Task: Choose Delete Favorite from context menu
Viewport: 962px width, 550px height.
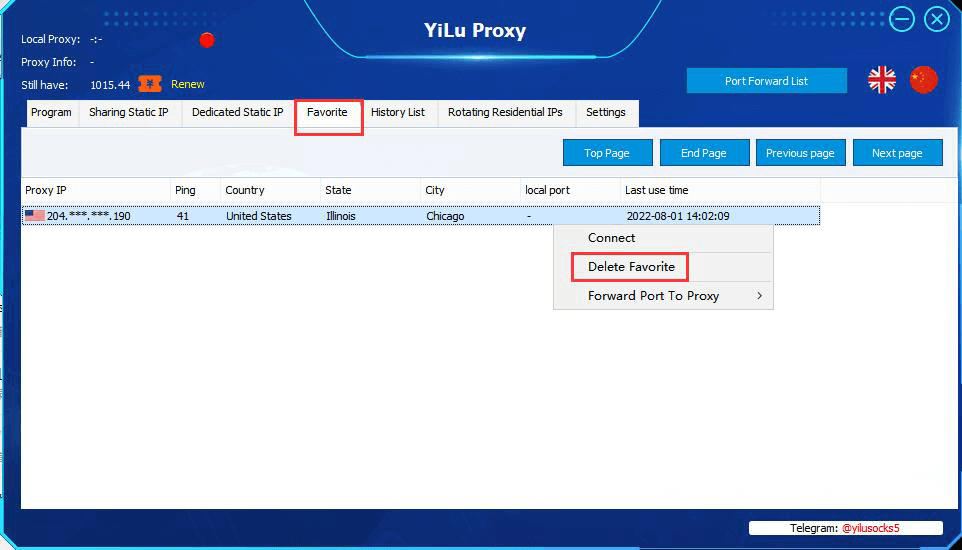Action: pos(663,267)
